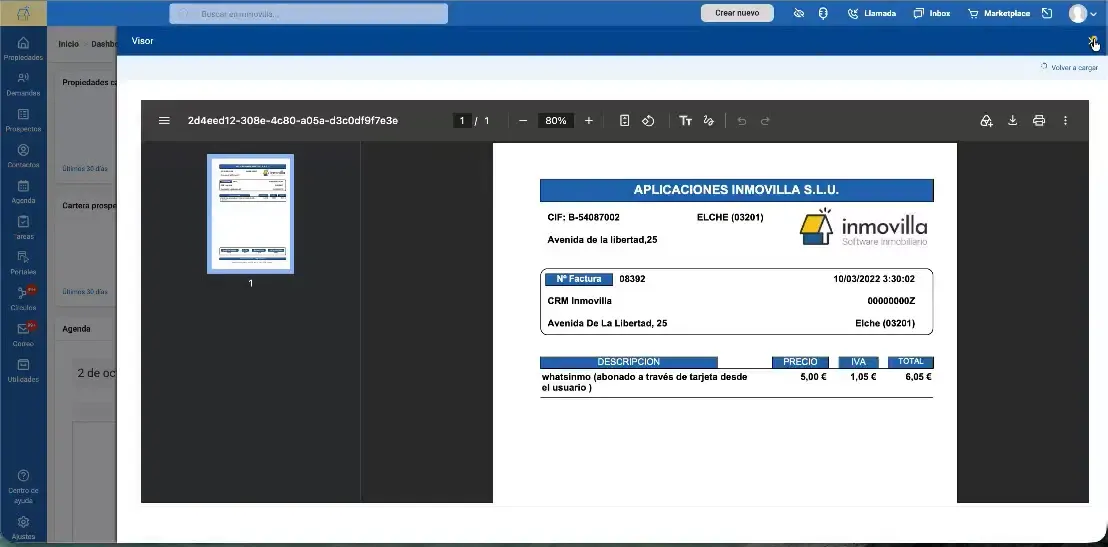Click the save to Drive icon
This screenshot has width=1108, height=547.
pos(986,121)
